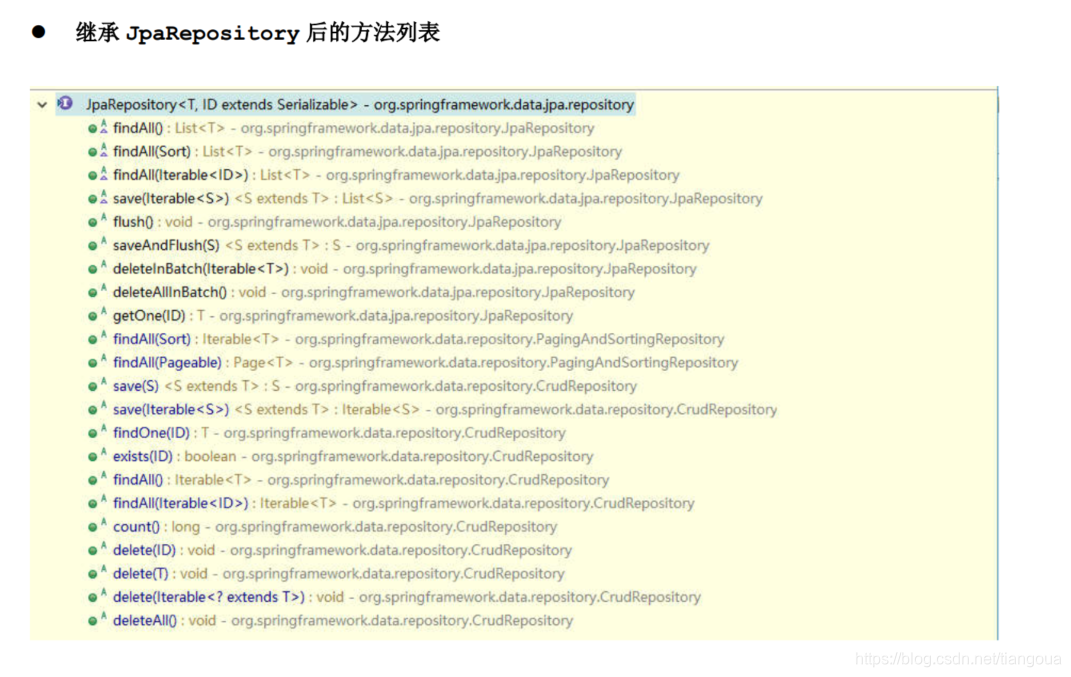Click method icon beside flush()
The width and height of the screenshot is (1071, 677).
97,221
